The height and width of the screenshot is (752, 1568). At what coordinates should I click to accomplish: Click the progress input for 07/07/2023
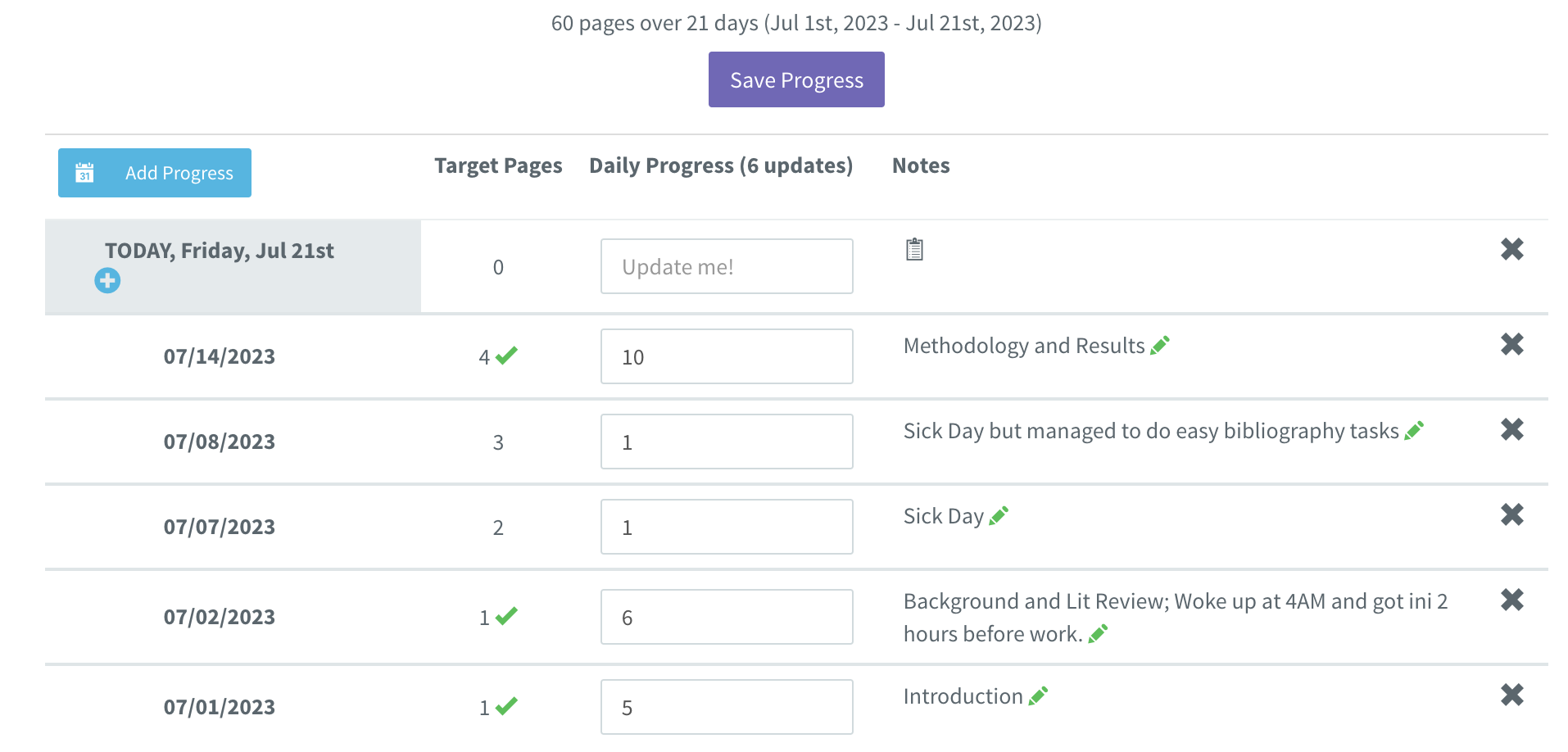click(726, 526)
